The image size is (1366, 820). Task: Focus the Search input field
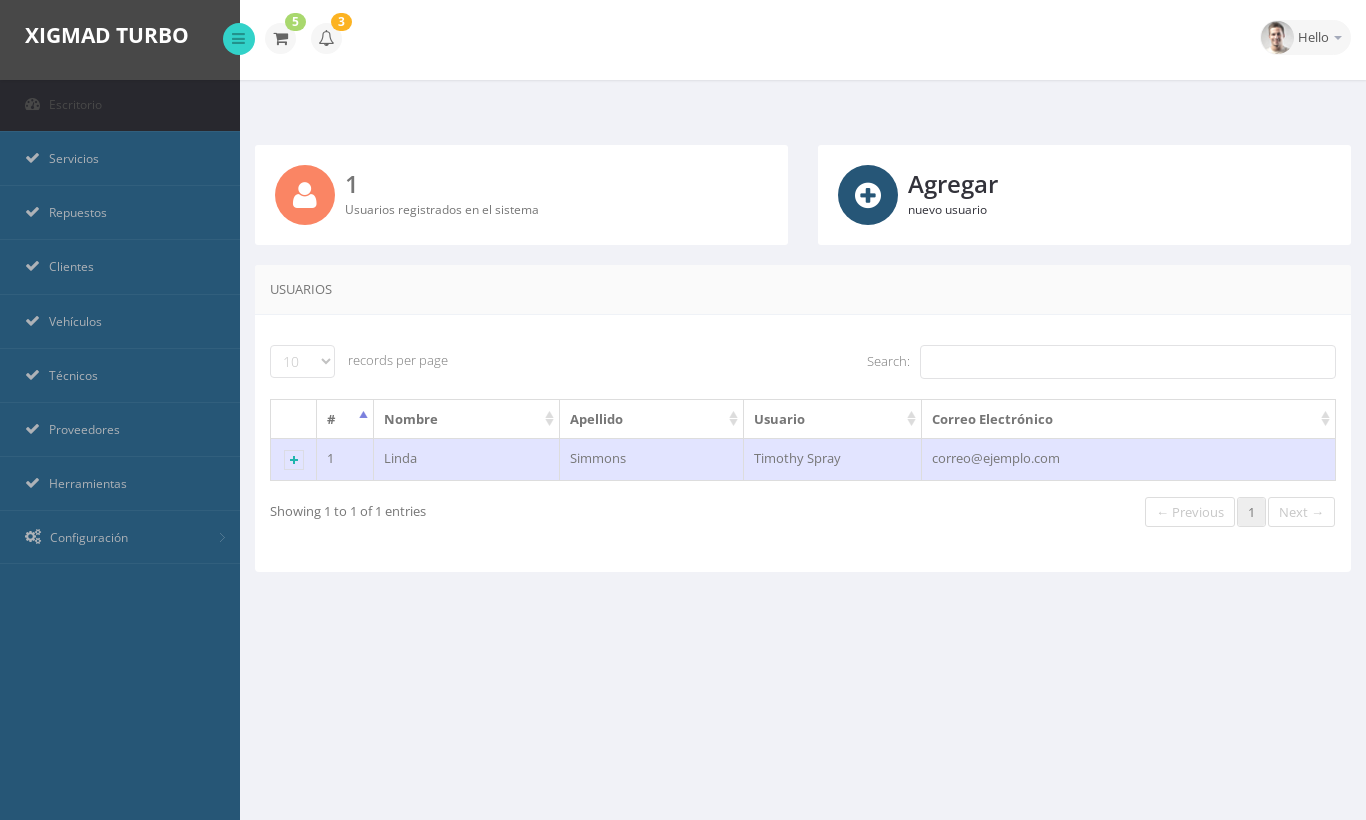pos(1128,362)
